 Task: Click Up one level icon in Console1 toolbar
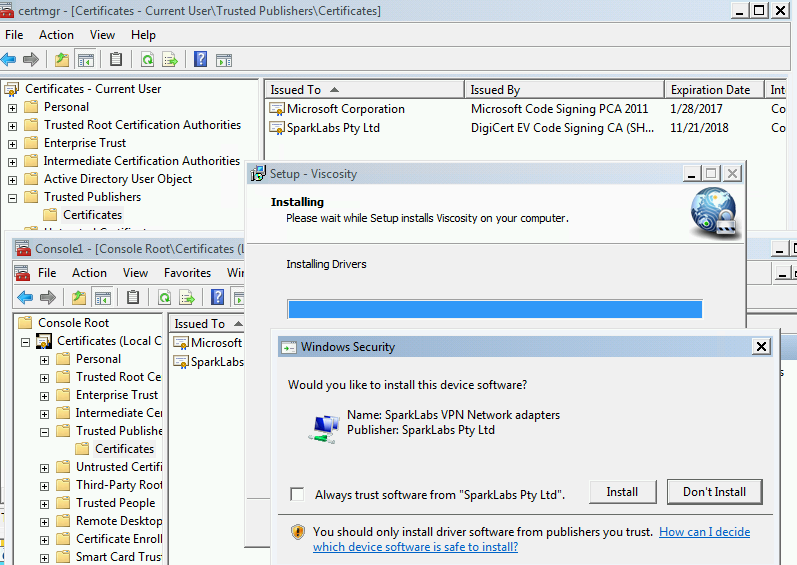(79, 297)
